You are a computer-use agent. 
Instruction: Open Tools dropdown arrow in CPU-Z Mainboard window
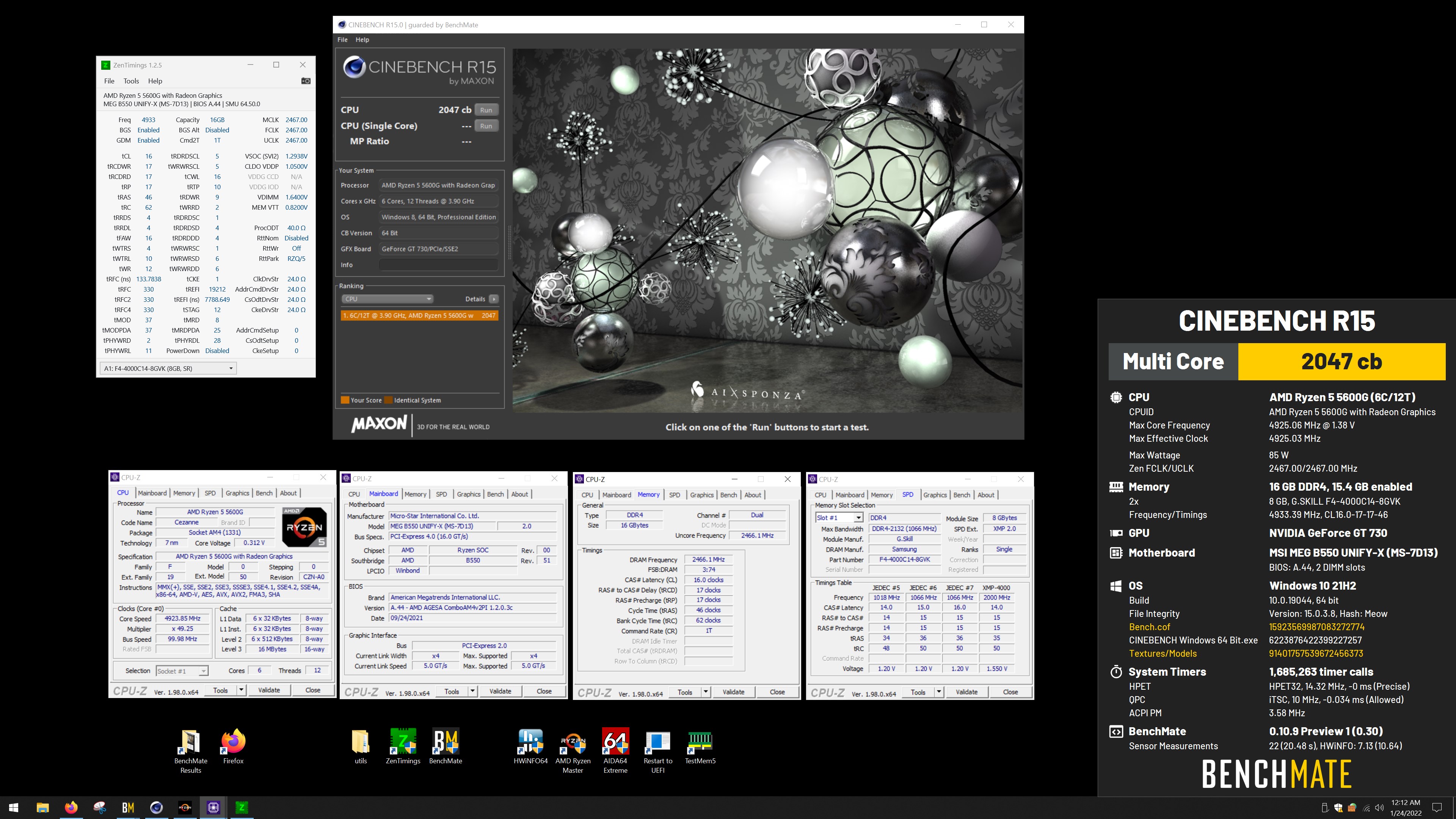[472, 691]
